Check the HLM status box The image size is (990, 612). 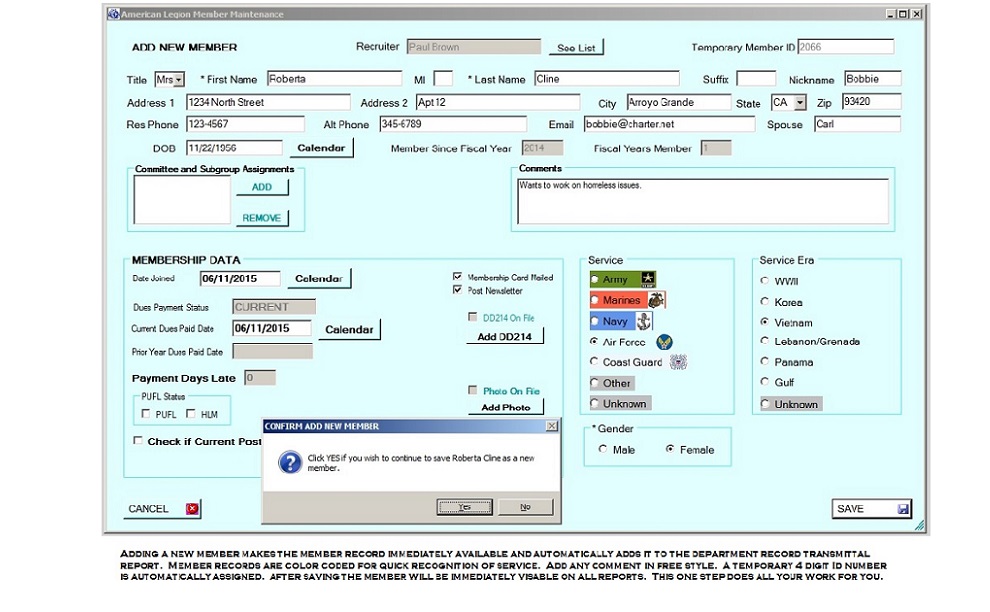pos(191,414)
